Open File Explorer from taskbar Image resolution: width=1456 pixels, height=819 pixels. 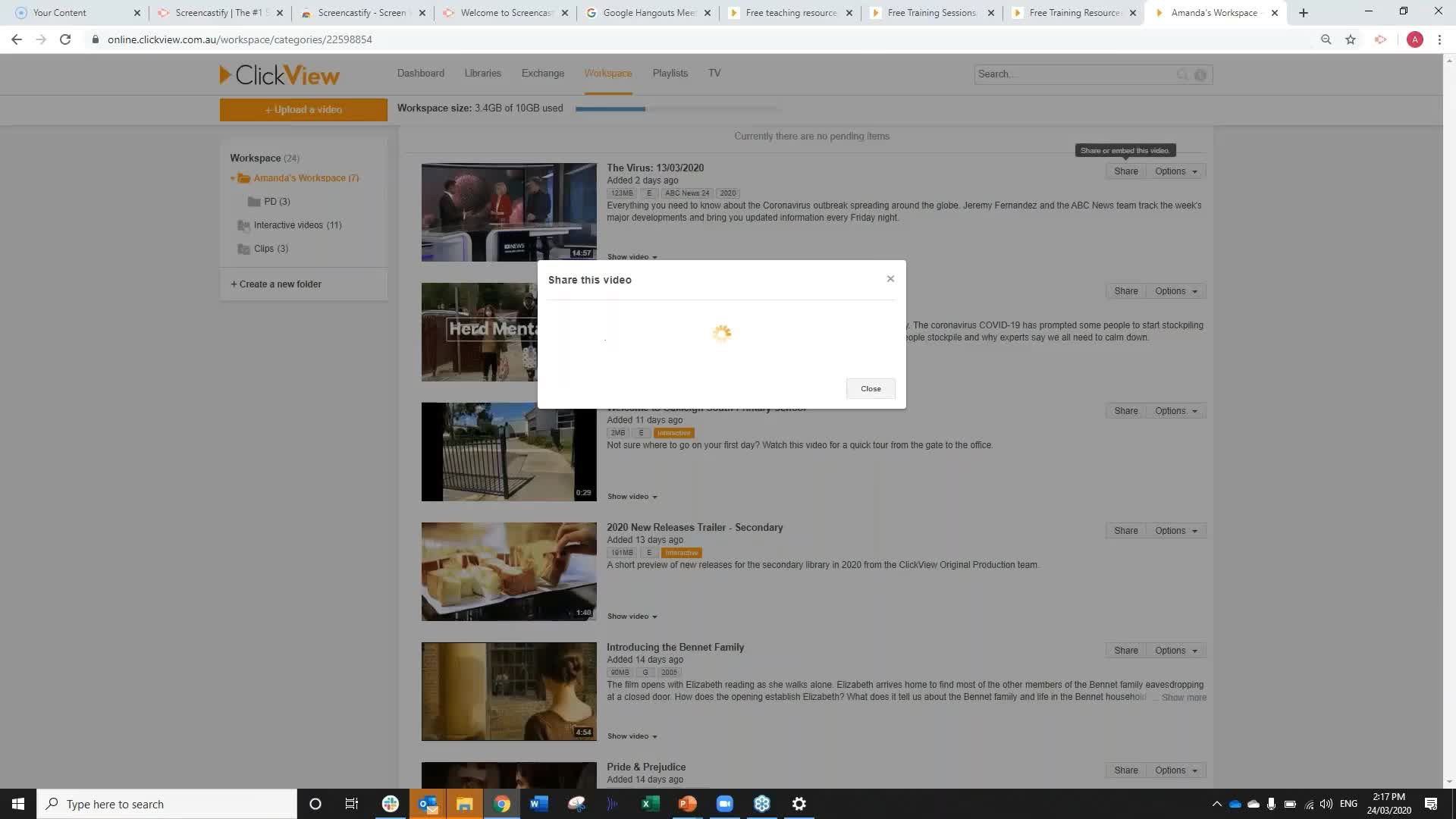(465, 804)
